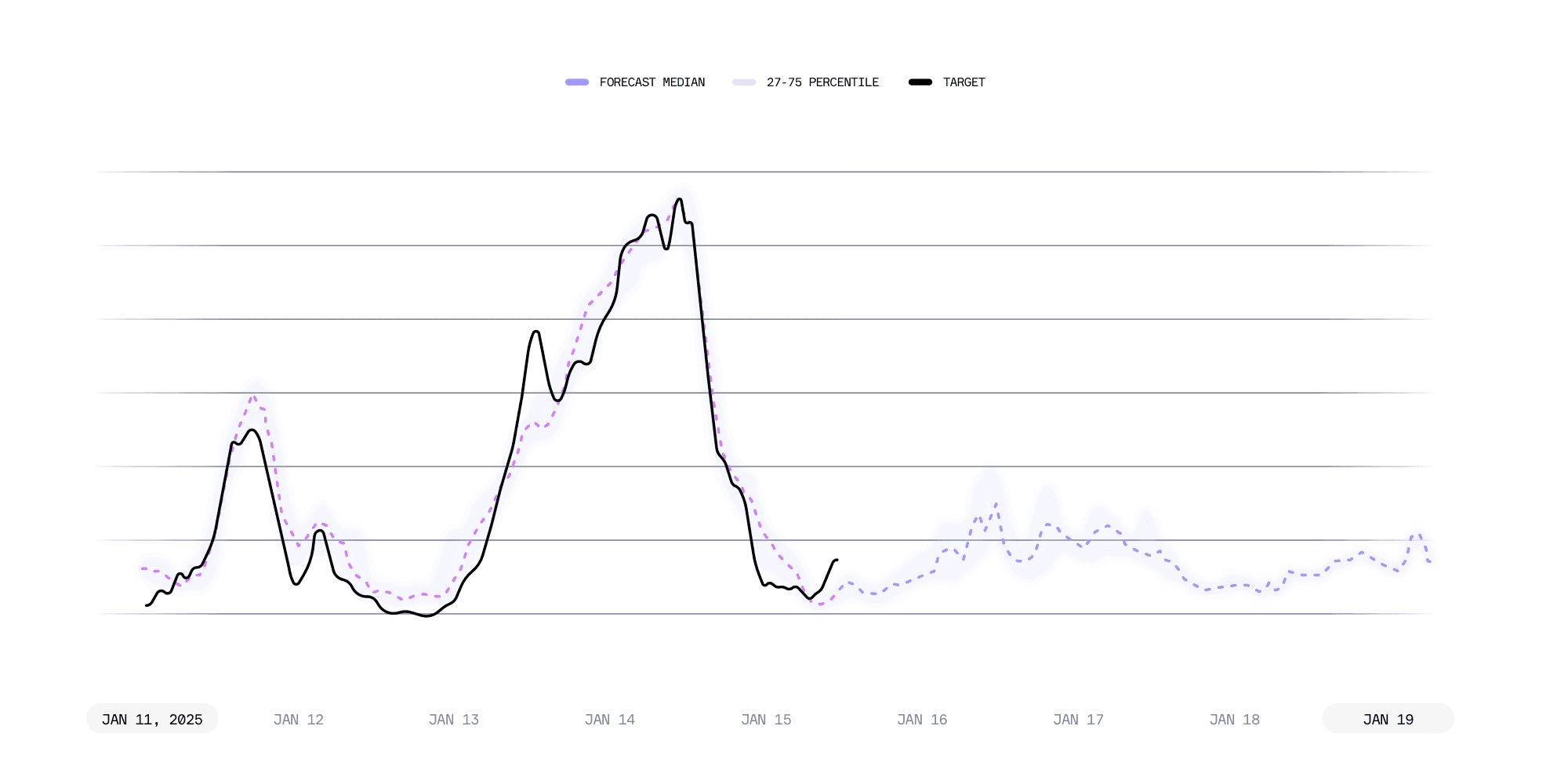The height and width of the screenshot is (784, 1568).
Task: Click the JAN 12 axis label
Action: tap(299, 720)
